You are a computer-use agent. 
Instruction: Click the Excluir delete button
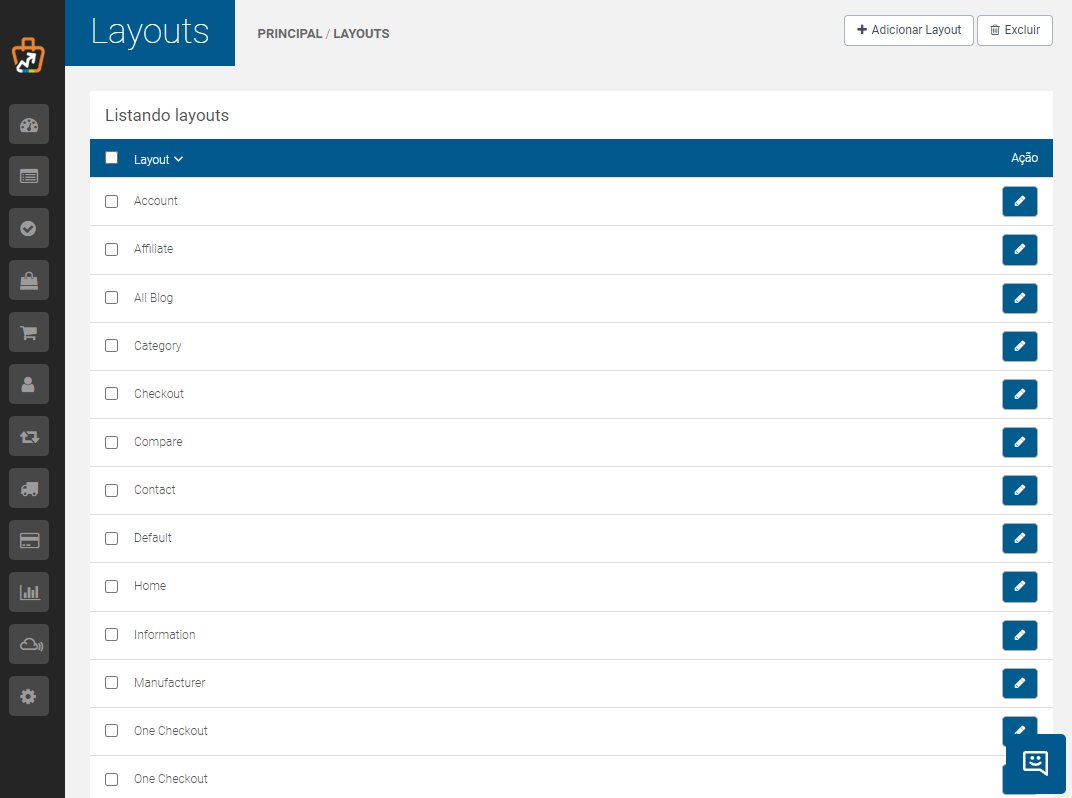(x=1015, y=30)
